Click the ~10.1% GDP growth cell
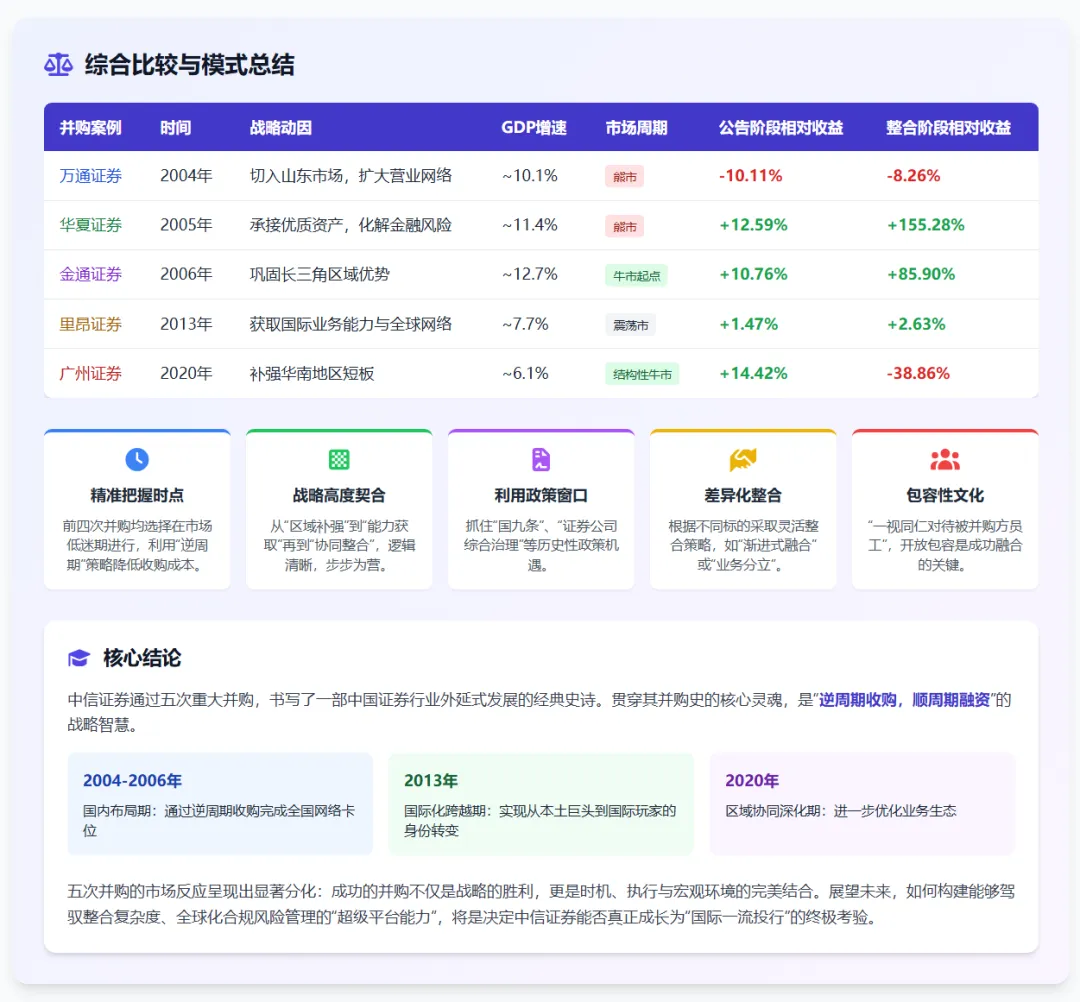Image resolution: width=1080 pixels, height=1002 pixels. point(529,176)
